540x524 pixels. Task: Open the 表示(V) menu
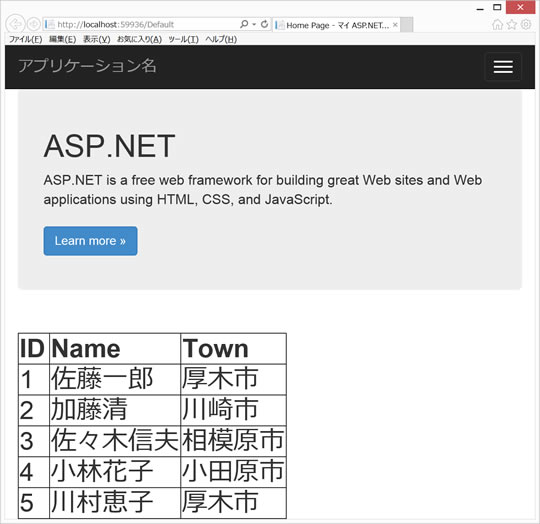point(96,39)
